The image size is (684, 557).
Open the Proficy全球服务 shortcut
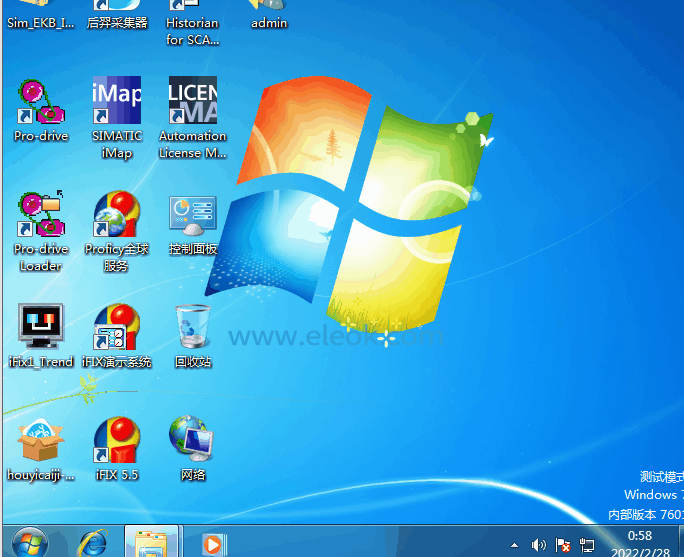point(117,231)
